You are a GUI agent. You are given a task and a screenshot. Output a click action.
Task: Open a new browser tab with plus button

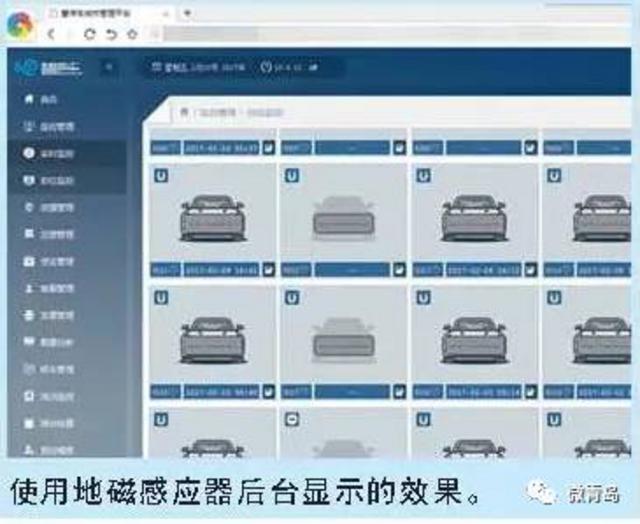pyautogui.click(x=187, y=12)
